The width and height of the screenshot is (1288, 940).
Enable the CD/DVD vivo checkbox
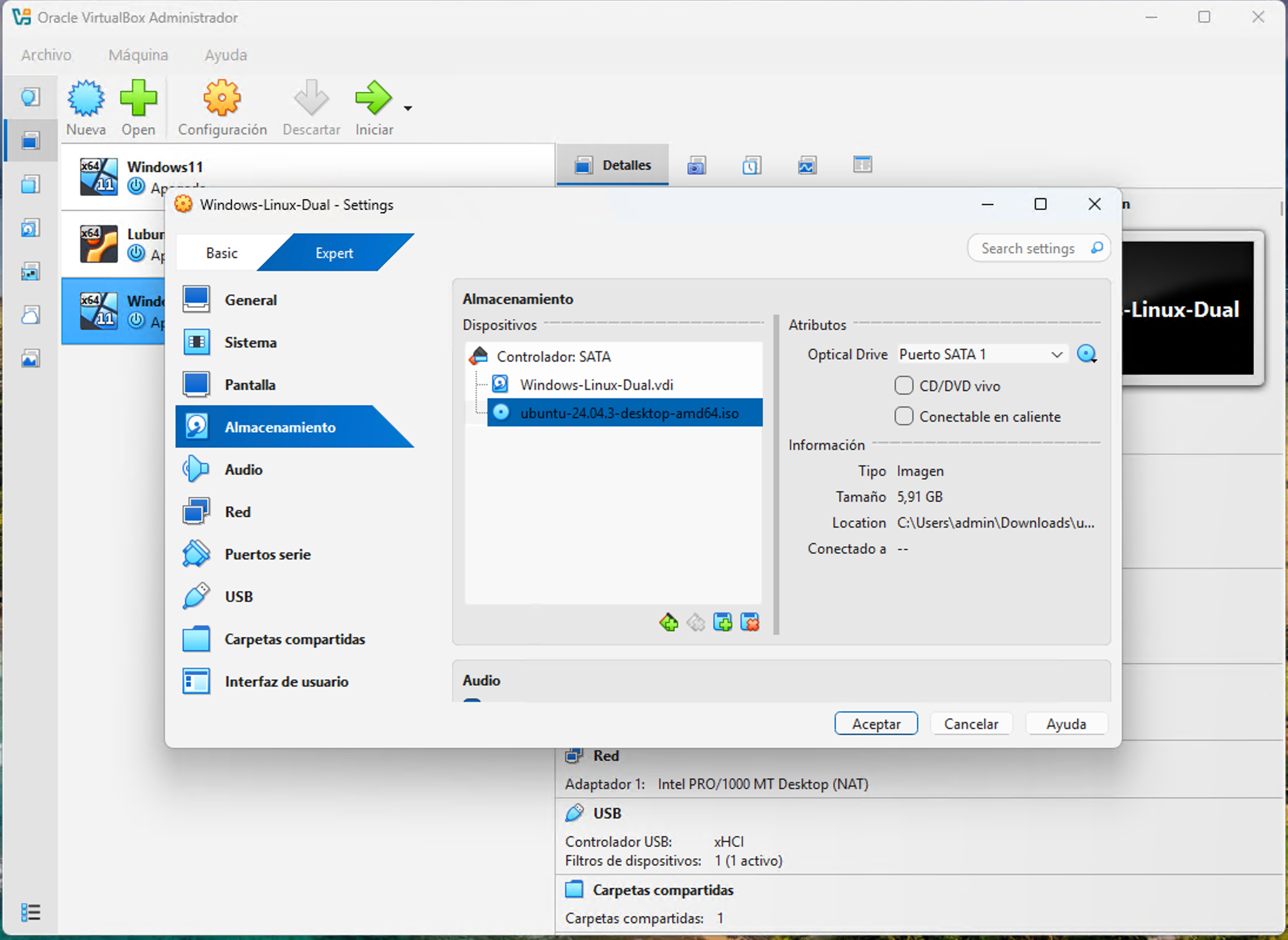tap(904, 386)
